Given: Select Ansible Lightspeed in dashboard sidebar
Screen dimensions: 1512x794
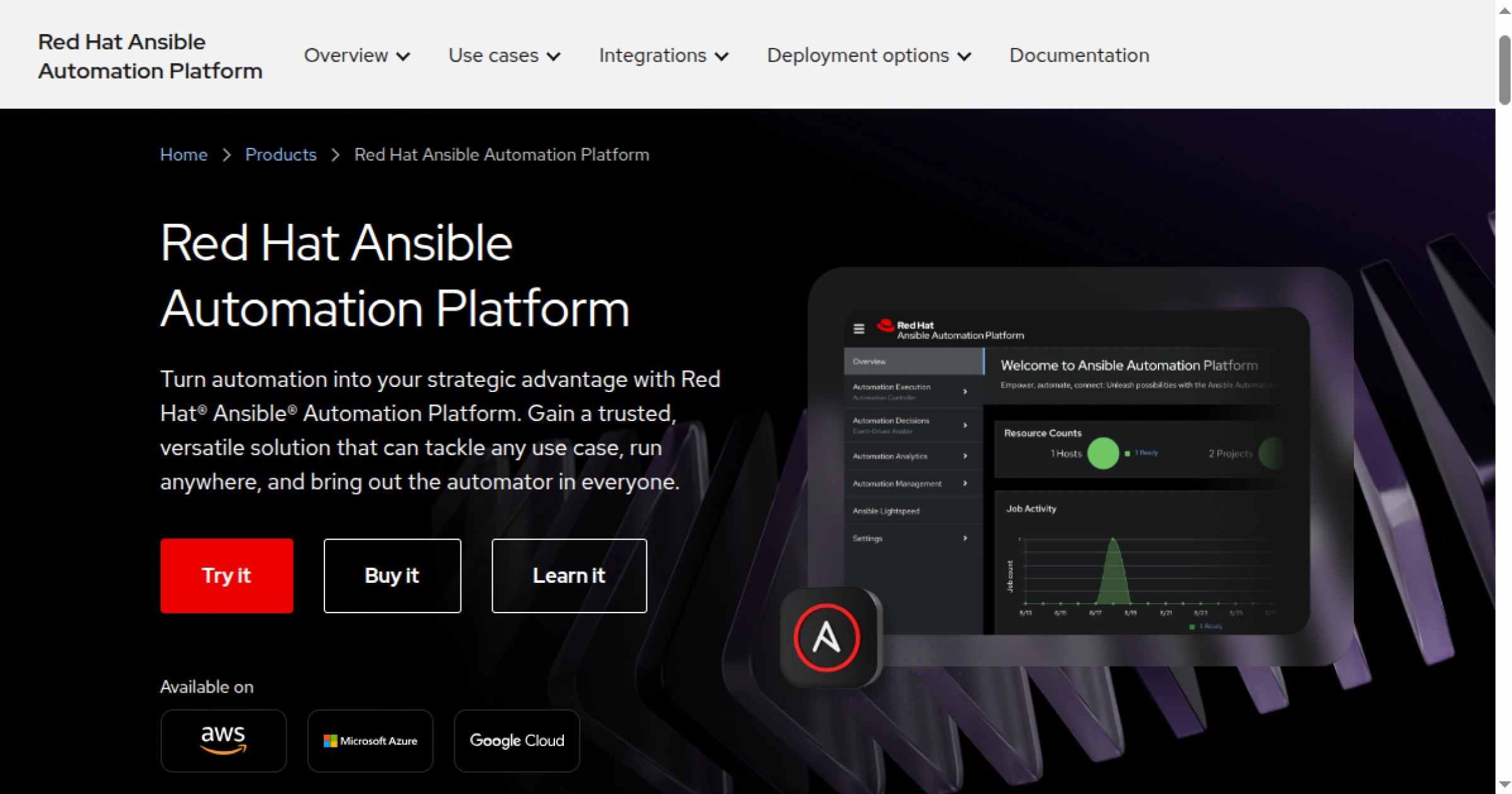Looking at the screenshot, I should 913,511.
